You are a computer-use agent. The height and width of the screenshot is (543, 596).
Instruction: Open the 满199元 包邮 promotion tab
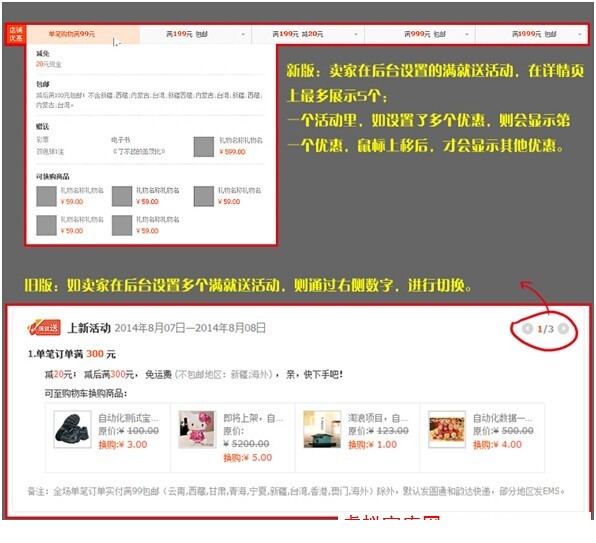tap(195, 34)
